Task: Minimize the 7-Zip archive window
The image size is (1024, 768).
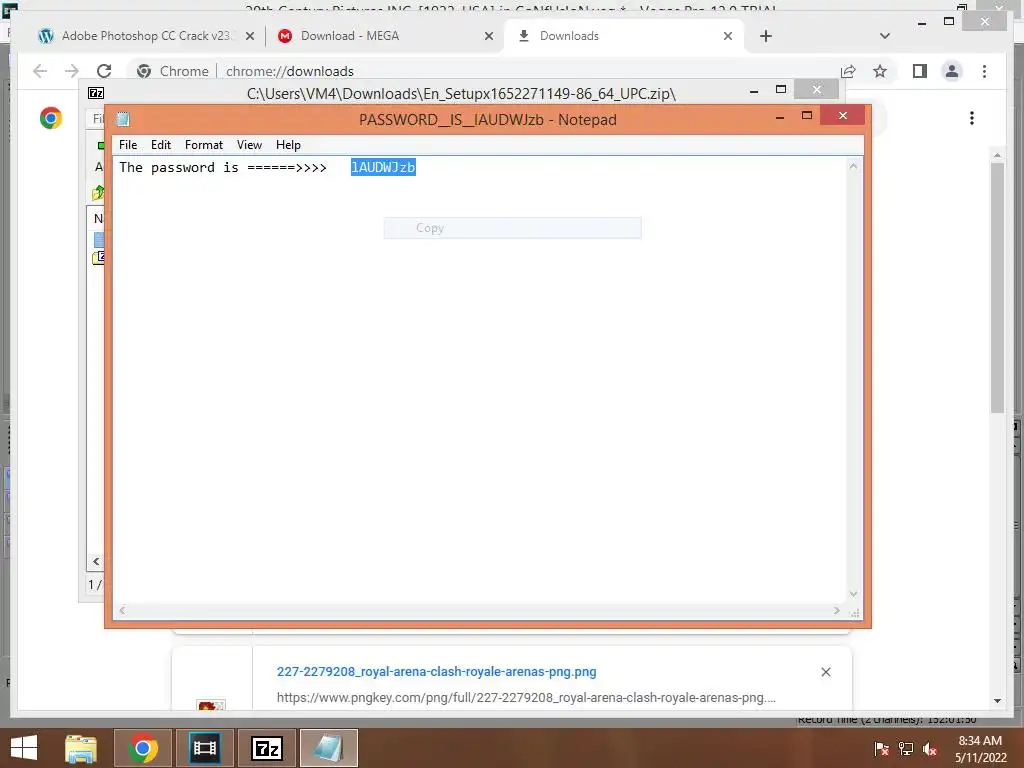Action: coord(754,91)
